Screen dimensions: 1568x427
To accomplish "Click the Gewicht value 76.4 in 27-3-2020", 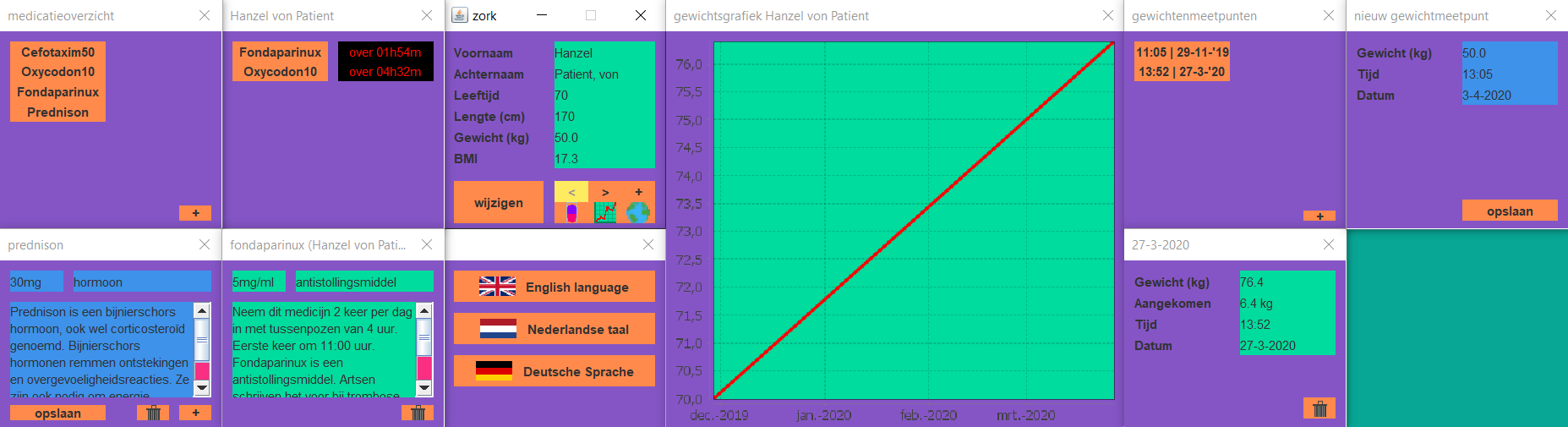I will click(x=1287, y=282).
